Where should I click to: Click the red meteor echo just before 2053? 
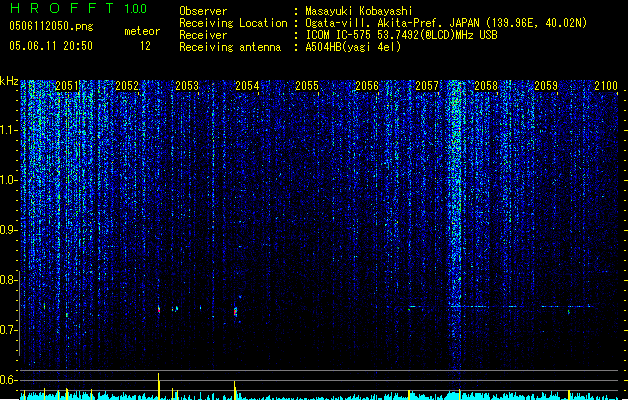159,310
